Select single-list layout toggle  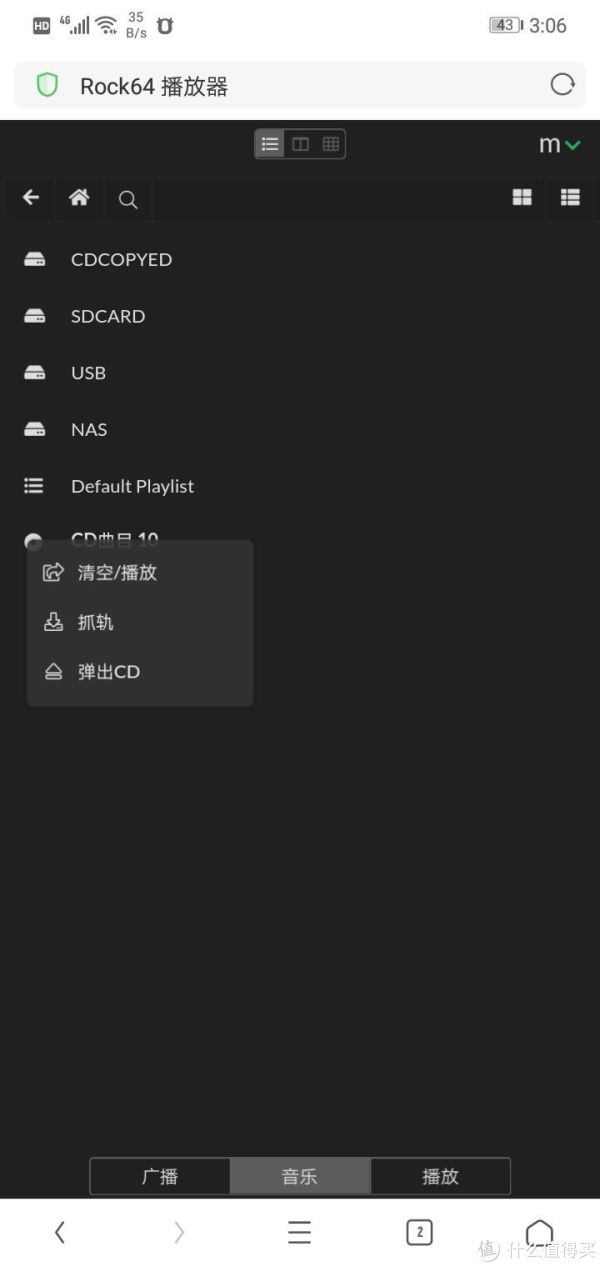pyautogui.click(x=270, y=144)
